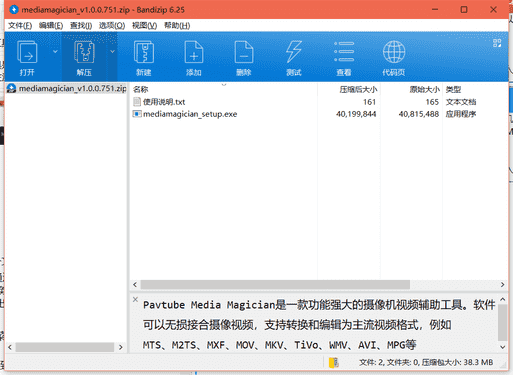Click comment pane scroll up arrow

503,300
